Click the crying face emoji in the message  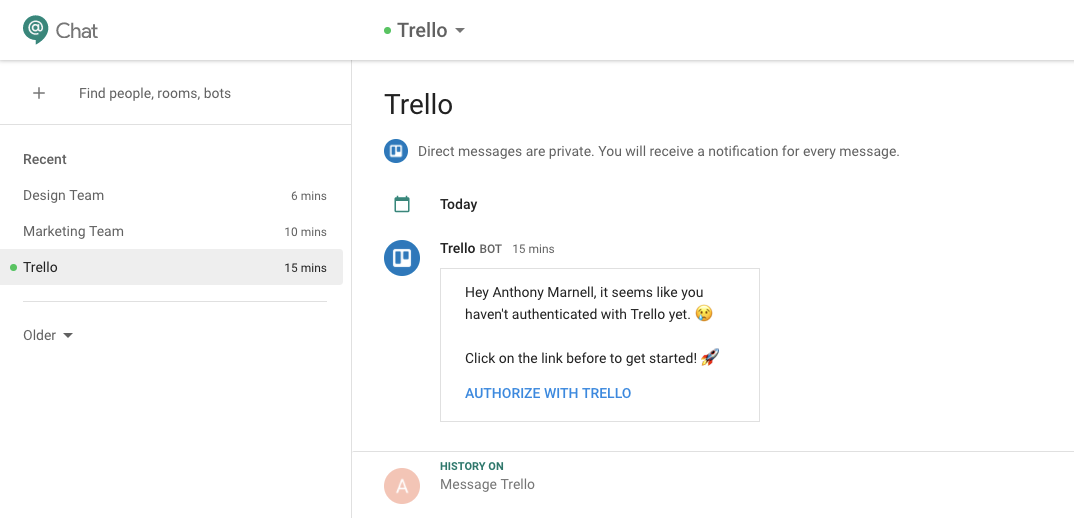point(704,314)
